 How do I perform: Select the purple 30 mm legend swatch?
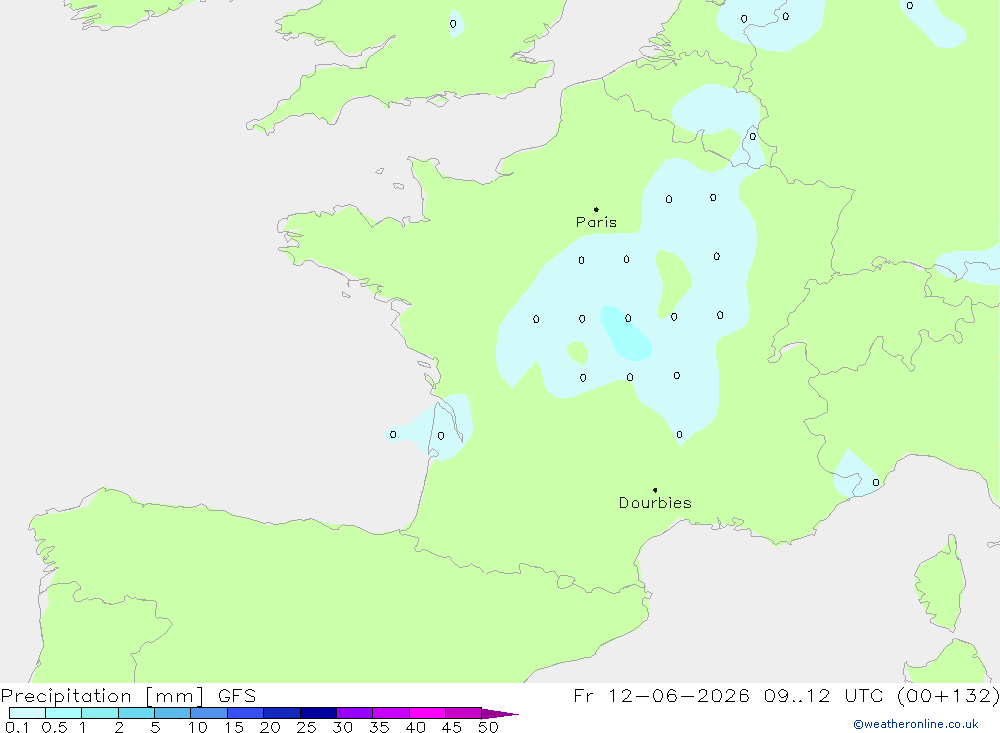pos(355,713)
